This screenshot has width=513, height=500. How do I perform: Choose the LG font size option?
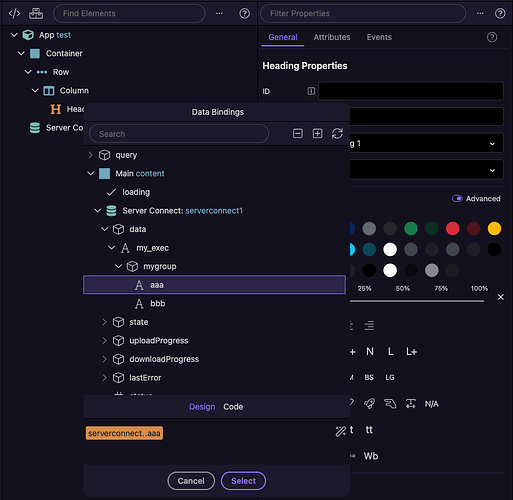click(x=390, y=377)
